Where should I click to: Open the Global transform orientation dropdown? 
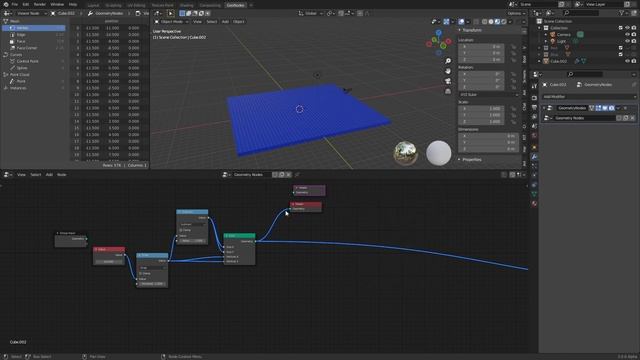310,13
